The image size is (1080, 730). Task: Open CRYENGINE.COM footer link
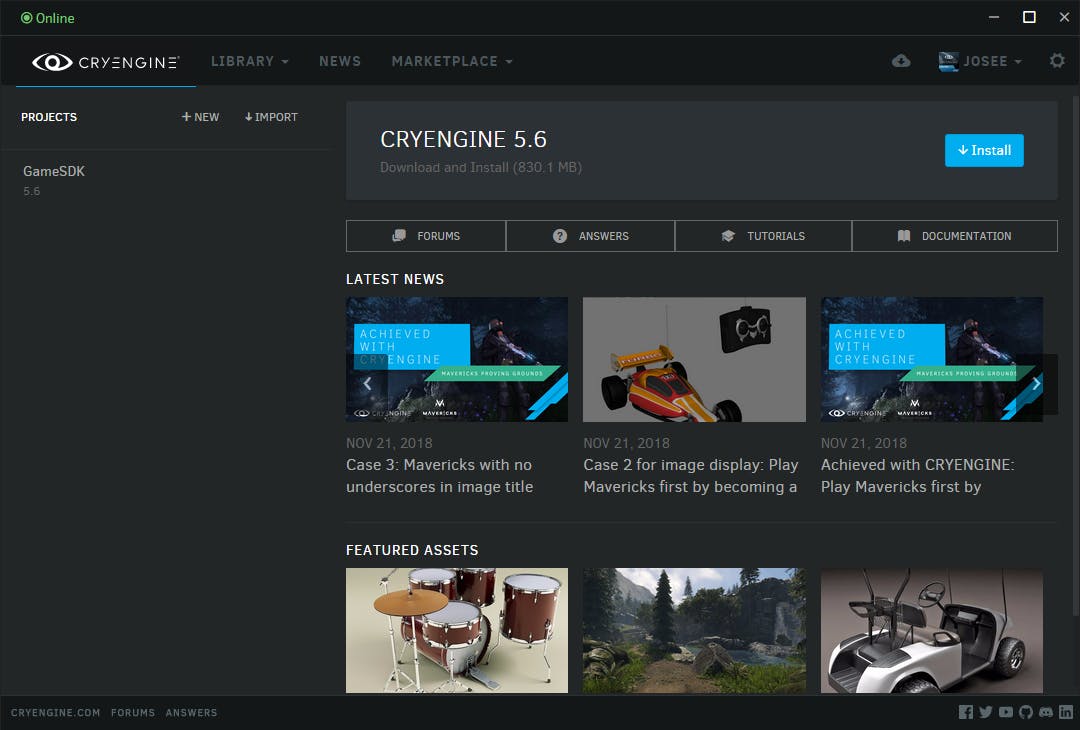point(55,713)
